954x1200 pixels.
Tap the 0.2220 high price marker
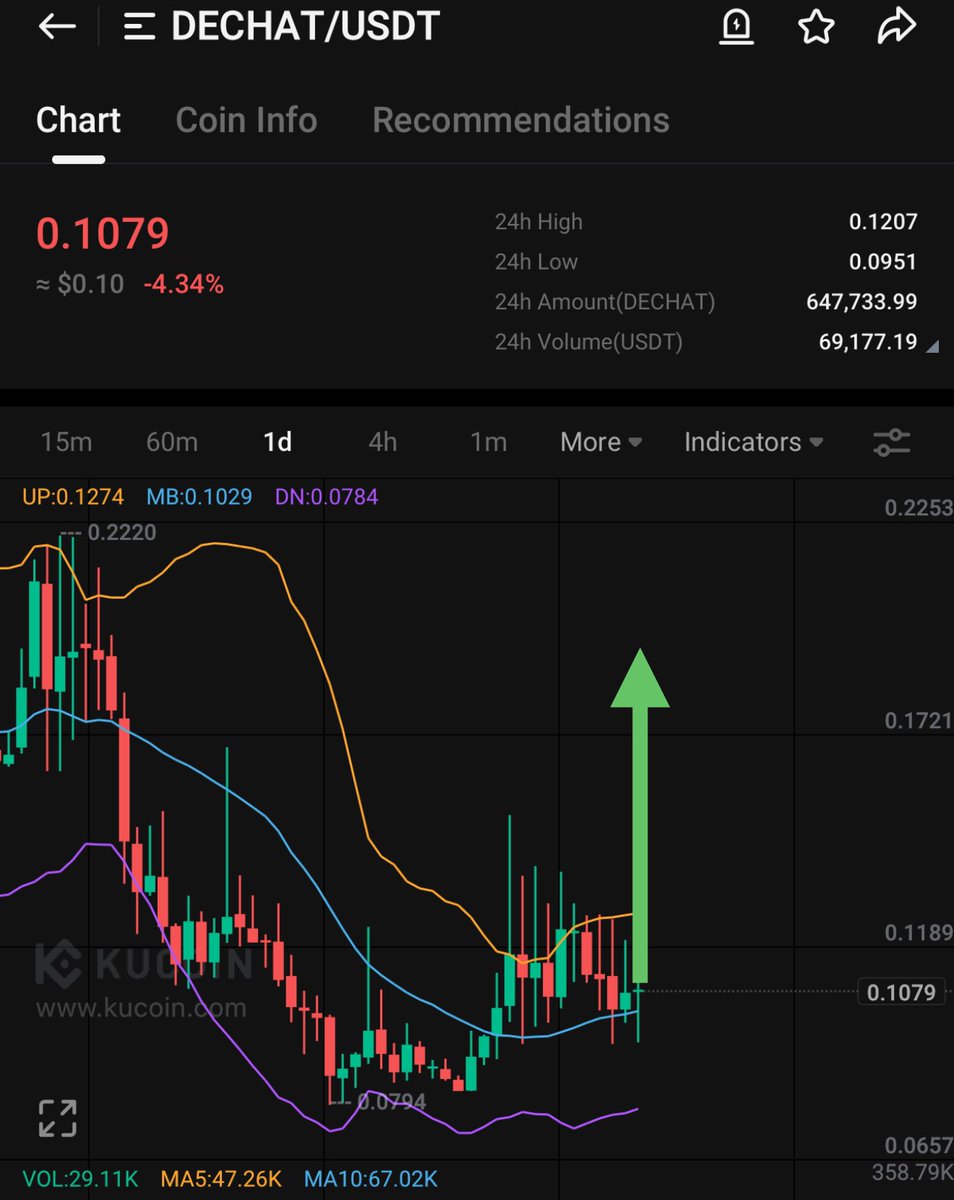tap(122, 533)
